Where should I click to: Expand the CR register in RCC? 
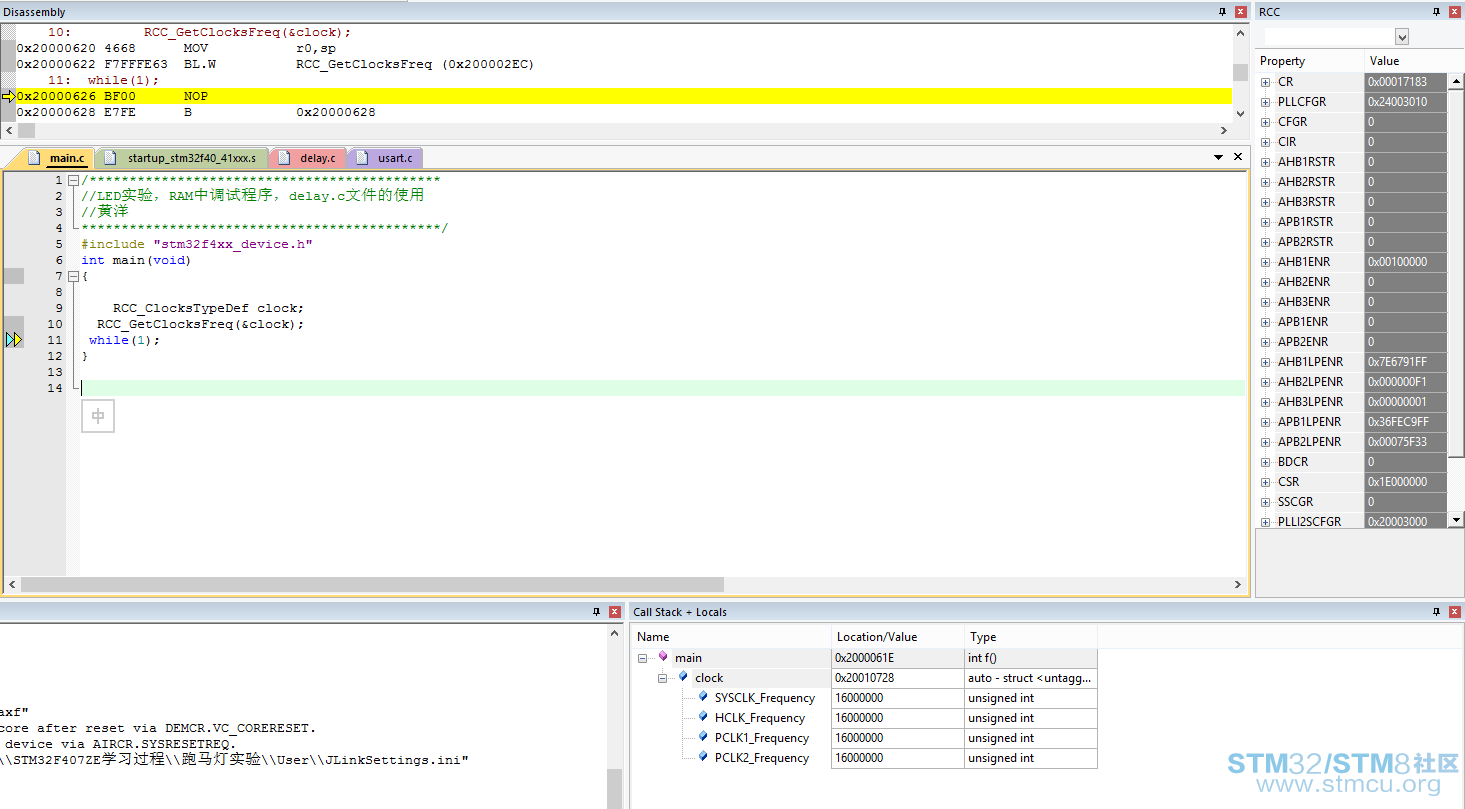pyautogui.click(x=1265, y=82)
